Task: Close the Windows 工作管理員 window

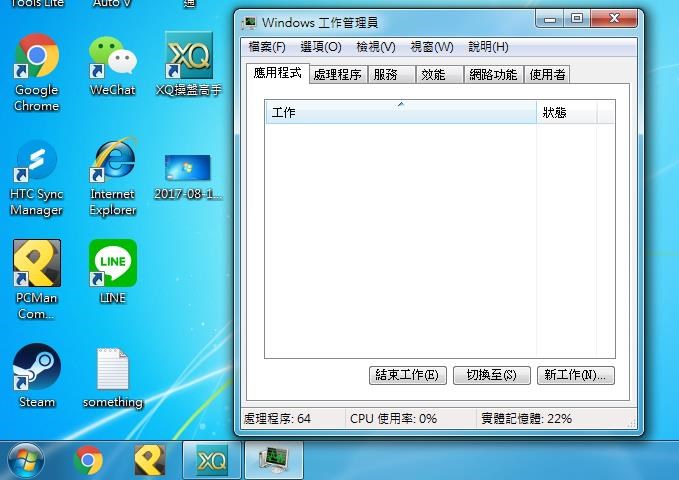Action: [x=614, y=19]
